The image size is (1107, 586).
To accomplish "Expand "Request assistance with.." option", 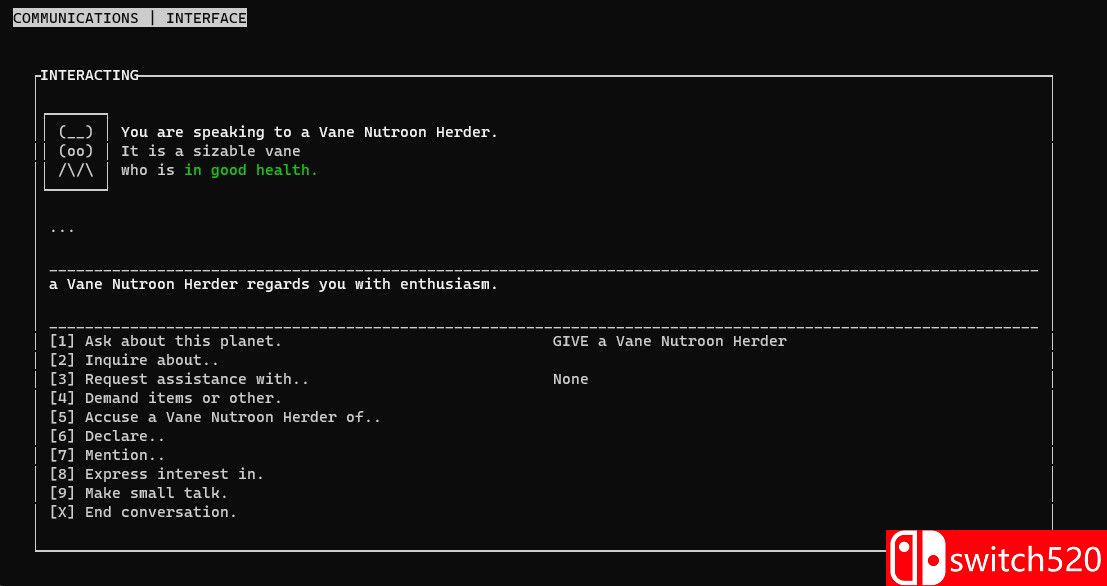I will click(x=179, y=379).
